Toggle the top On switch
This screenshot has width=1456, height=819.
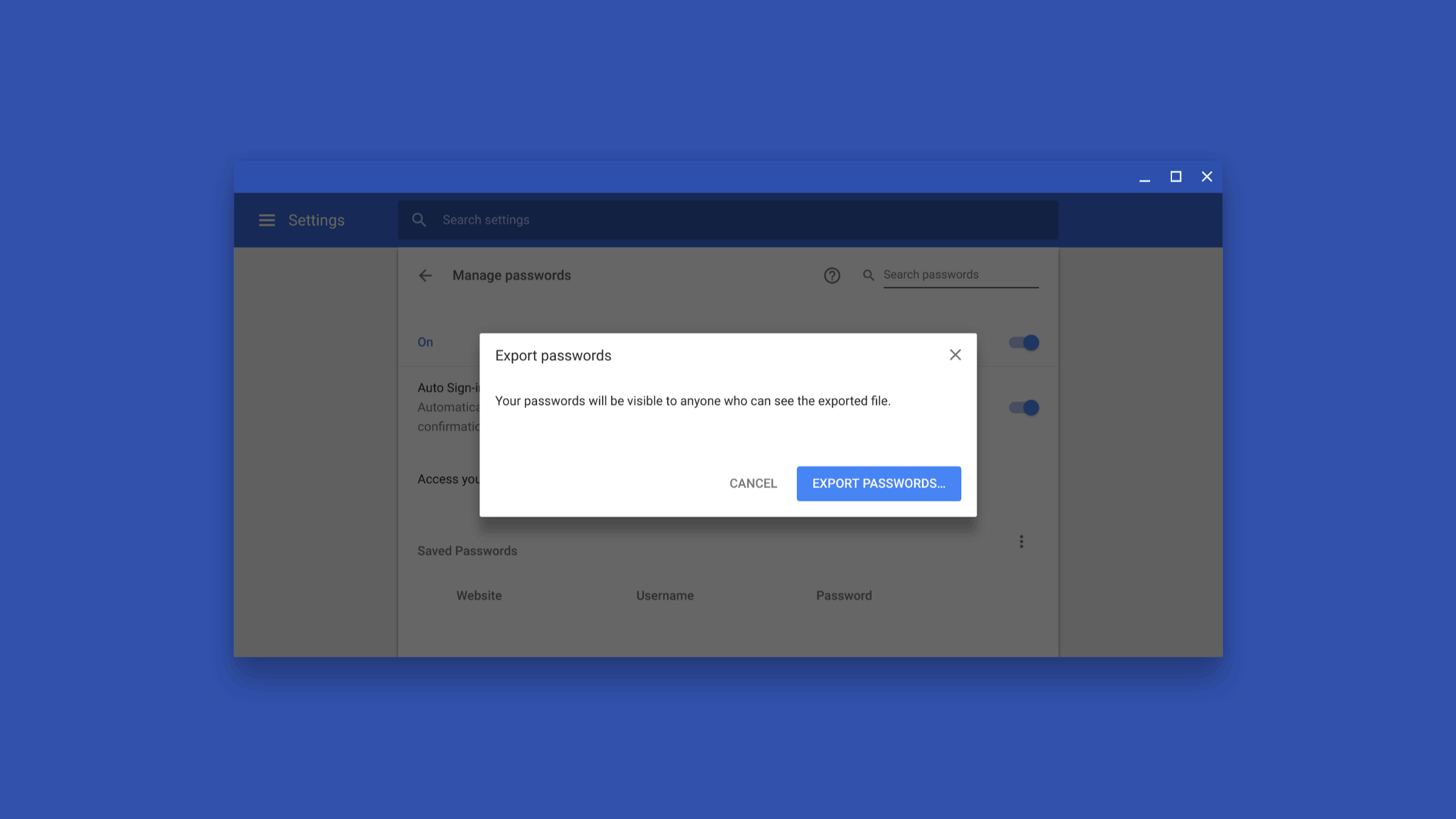[1025, 342]
